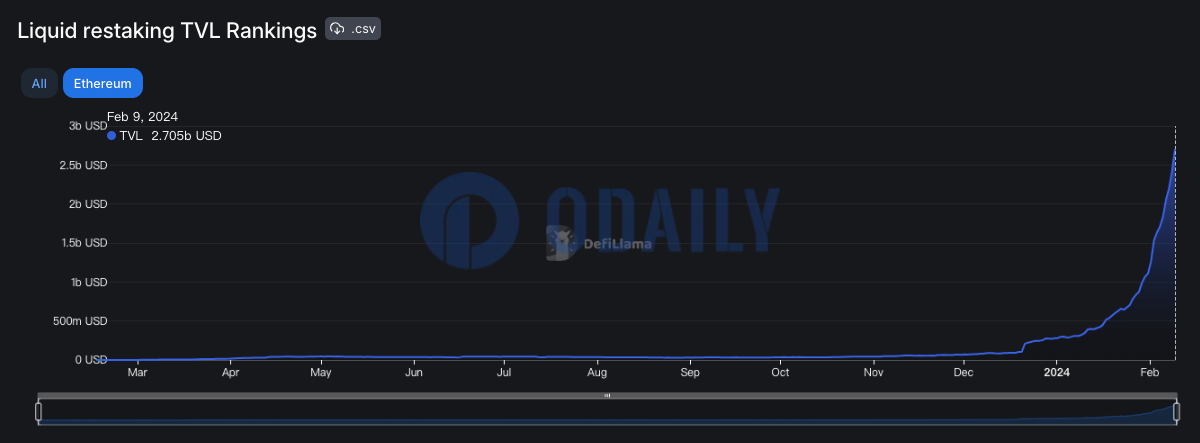The width and height of the screenshot is (1200, 443).
Task: Click the '0 USD' y-axis label
Action: (89, 360)
